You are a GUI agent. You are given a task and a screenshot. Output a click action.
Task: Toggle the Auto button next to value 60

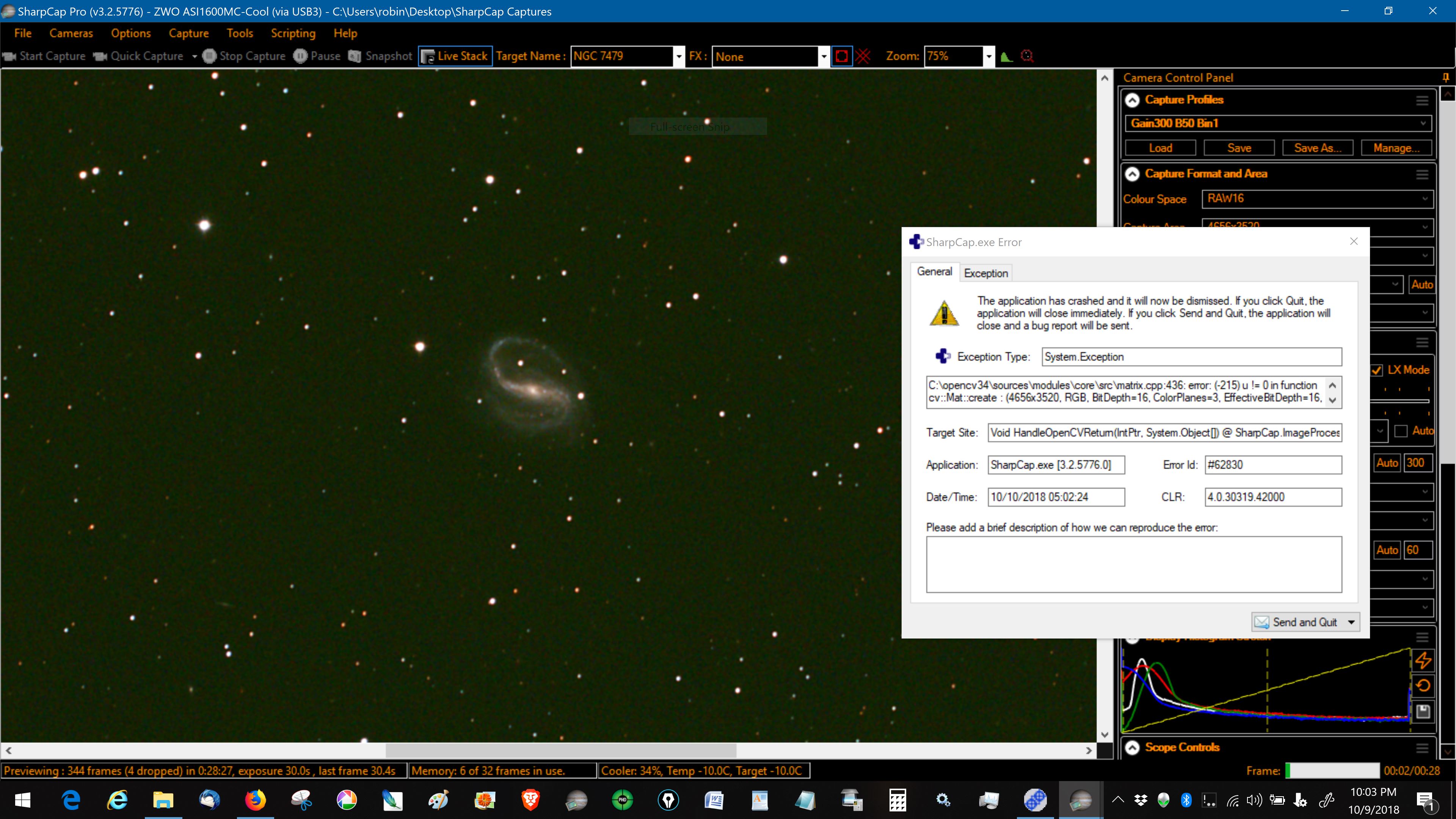tap(1387, 551)
